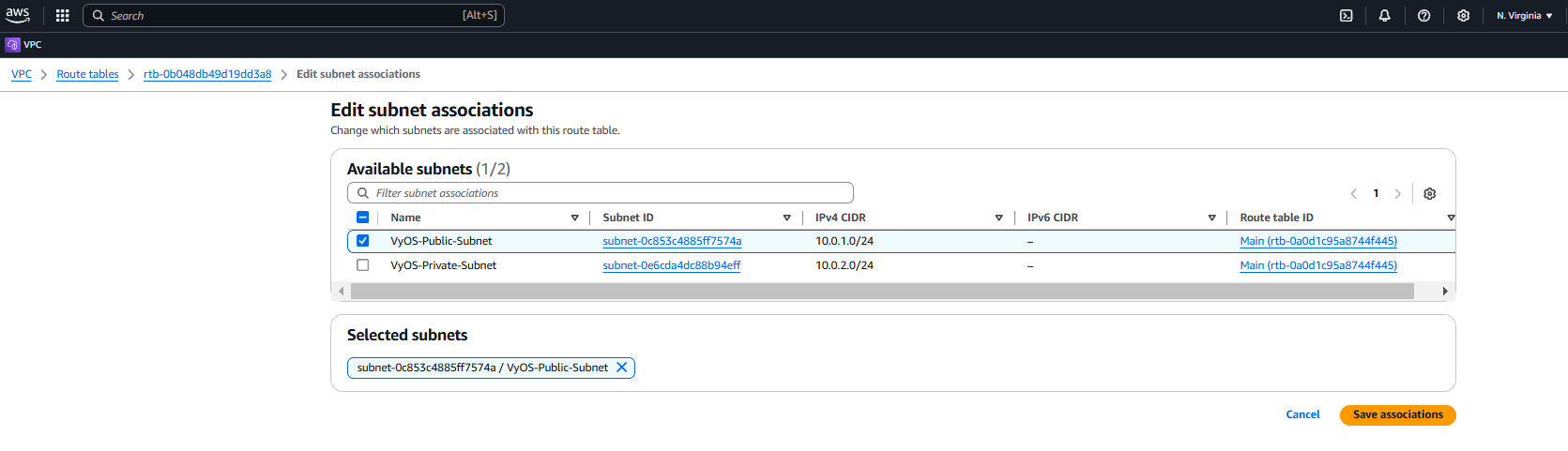Uncheck the VyOS-Public-Subnet checkbox
Screen dimensions: 1568x451
click(363, 241)
